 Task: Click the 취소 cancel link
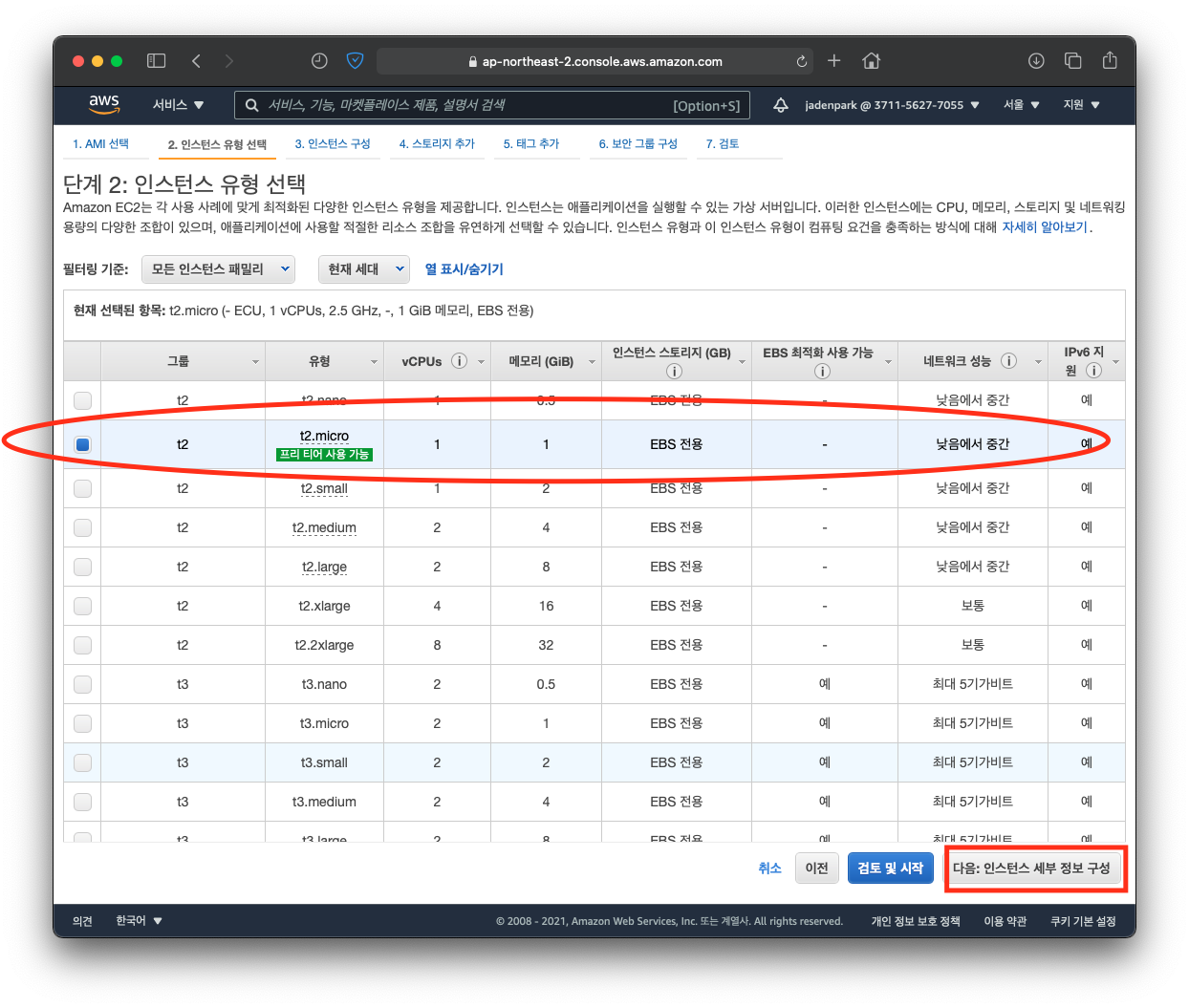[x=769, y=869]
